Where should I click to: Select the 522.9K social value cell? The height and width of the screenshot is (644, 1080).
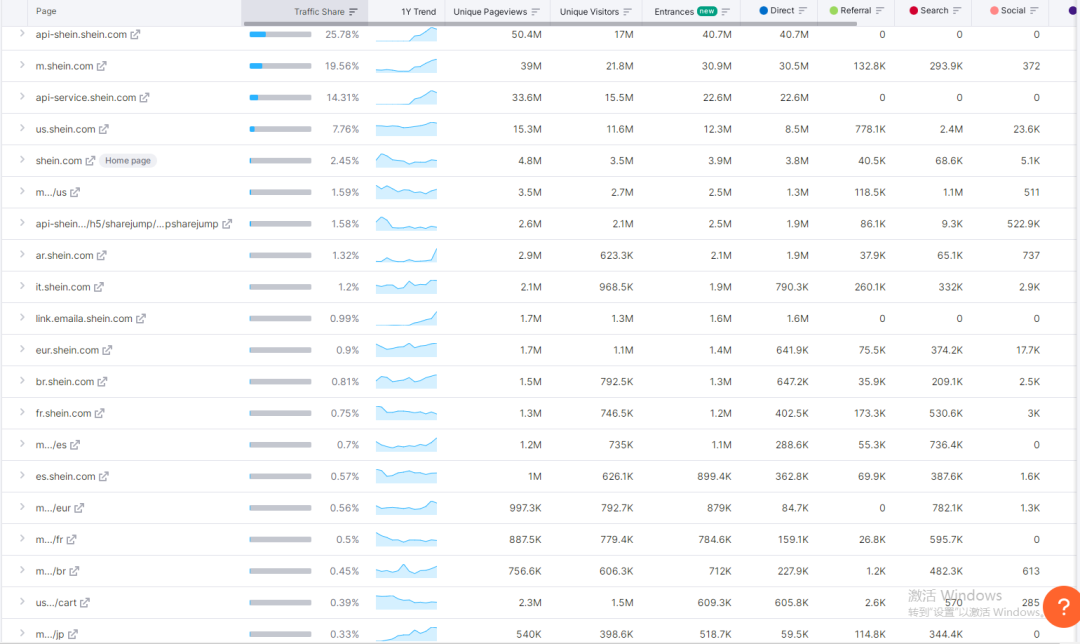1023,224
